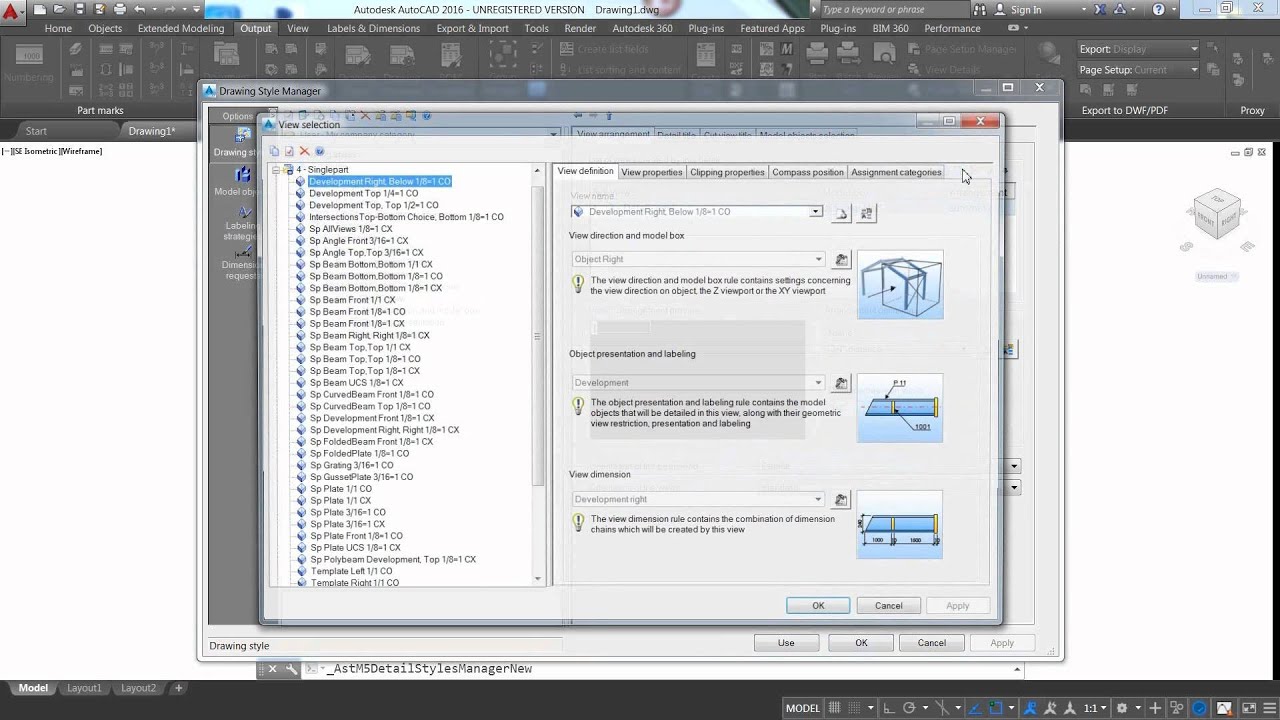The width and height of the screenshot is (1280, 720).
Task: Click Use in Drawing Style Manager
Action: [x=786, y=643]
